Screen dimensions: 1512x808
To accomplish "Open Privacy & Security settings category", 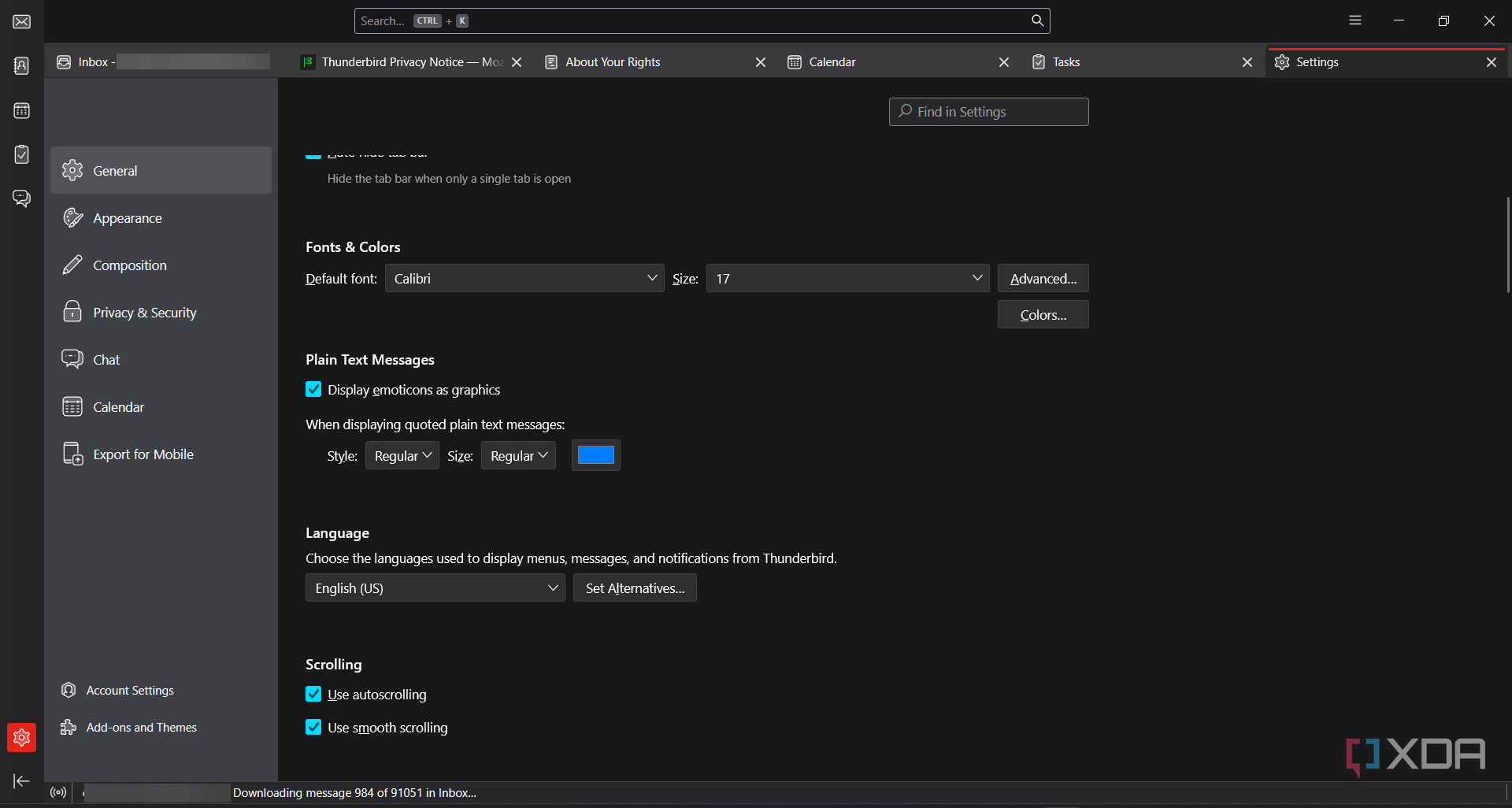I will [x=161, y=313].
